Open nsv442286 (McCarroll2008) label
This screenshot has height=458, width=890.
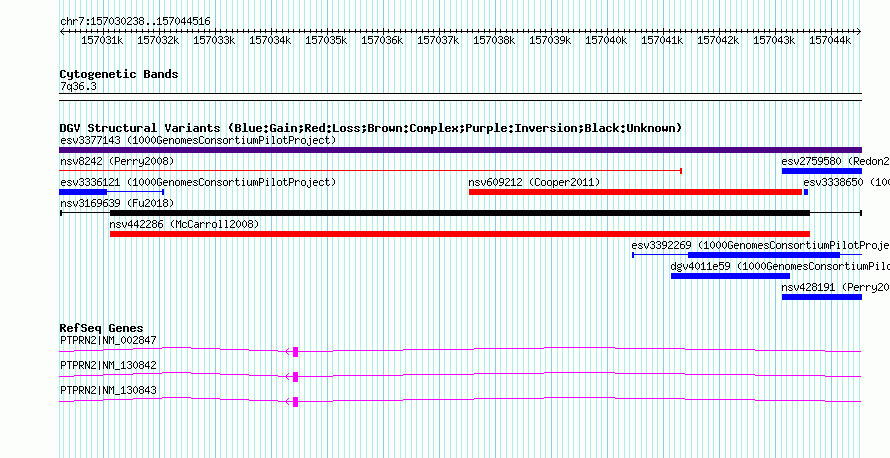click(184, 225)
